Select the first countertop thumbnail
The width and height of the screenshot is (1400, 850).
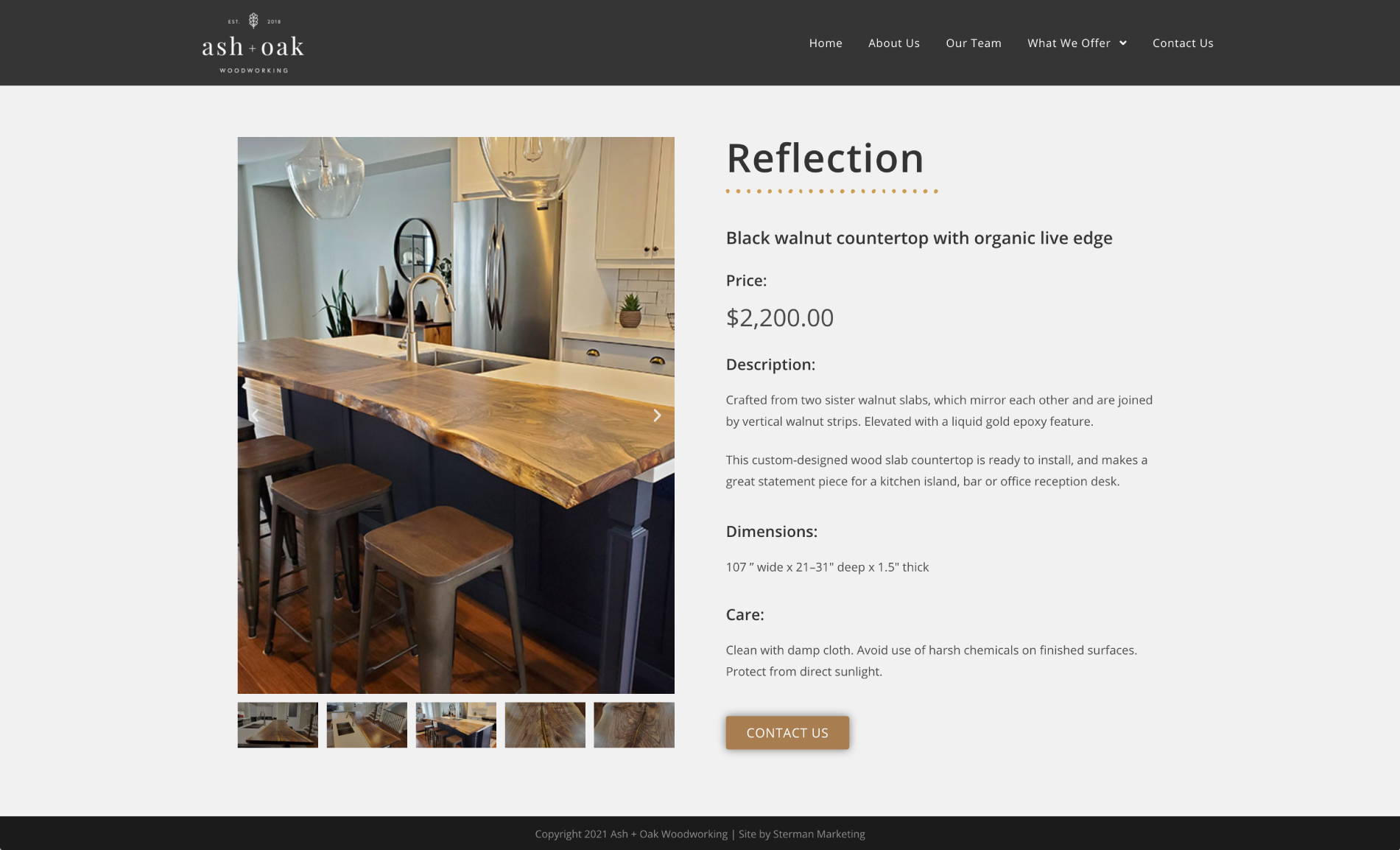click(x=278, y=725)
